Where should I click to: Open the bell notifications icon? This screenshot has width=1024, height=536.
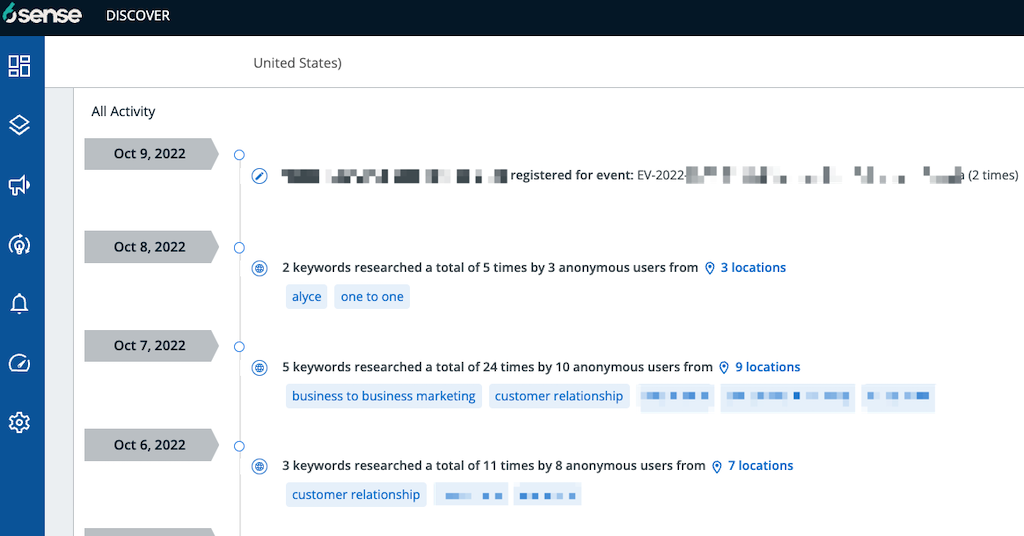[x=20, y=304]
